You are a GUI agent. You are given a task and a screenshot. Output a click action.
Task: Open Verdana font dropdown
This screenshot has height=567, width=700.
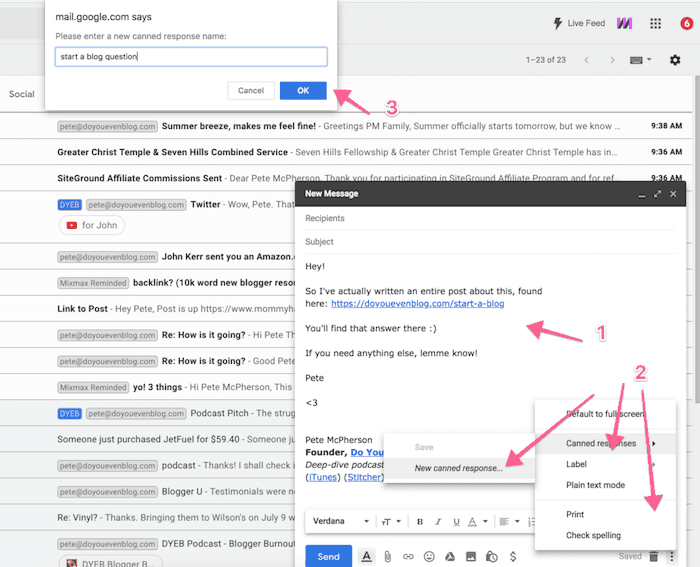coord(341,521)
